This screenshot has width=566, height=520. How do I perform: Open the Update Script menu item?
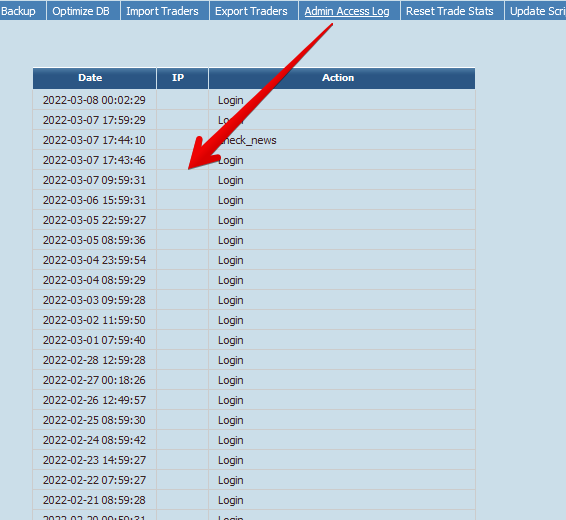(538, 11)
